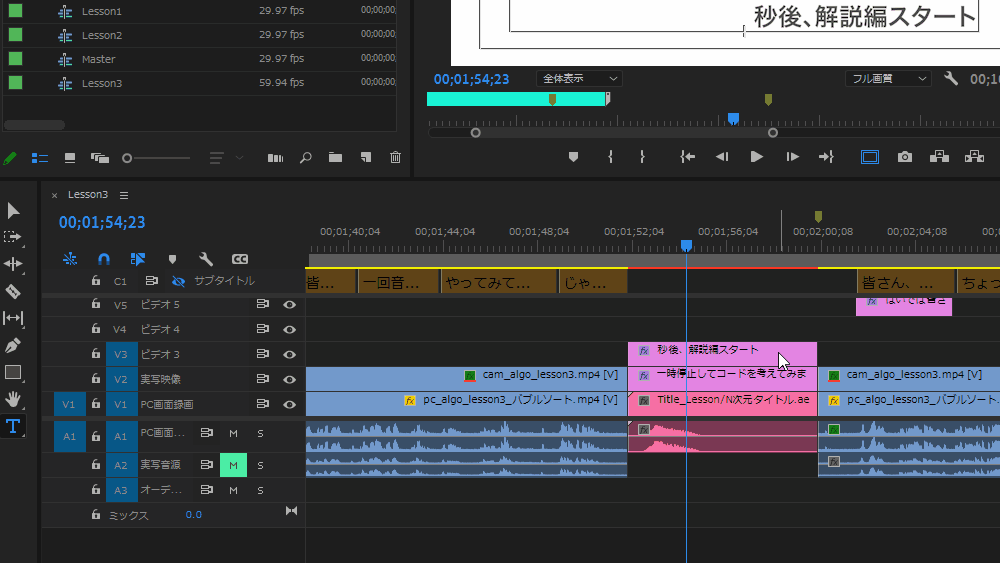The width and height of the screenshot is (1000, 563).
Task: Select the Track Select Forward tool
Action: click(13, 237)
